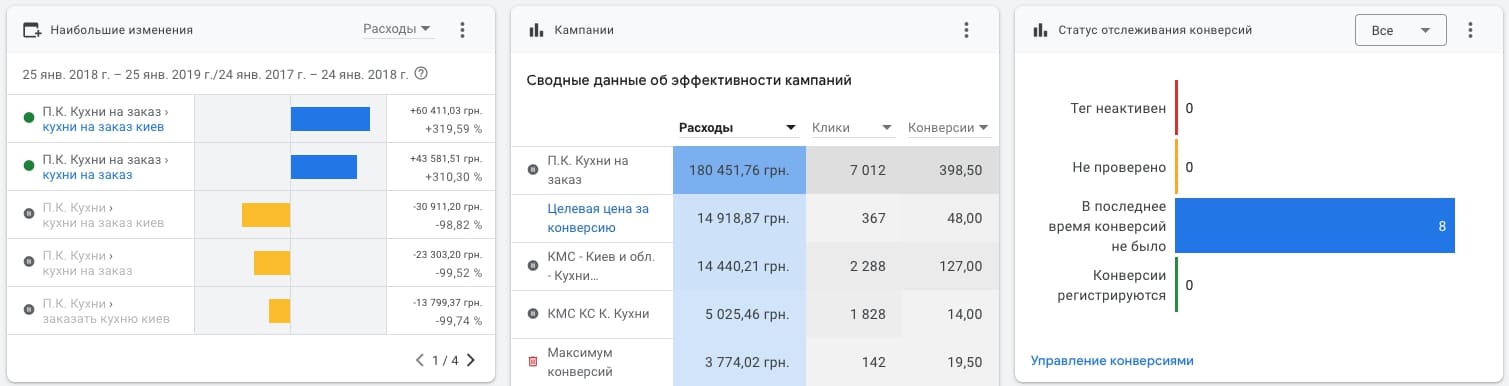Click the +43 581,51 грн. change value

(x=446, y=158)
